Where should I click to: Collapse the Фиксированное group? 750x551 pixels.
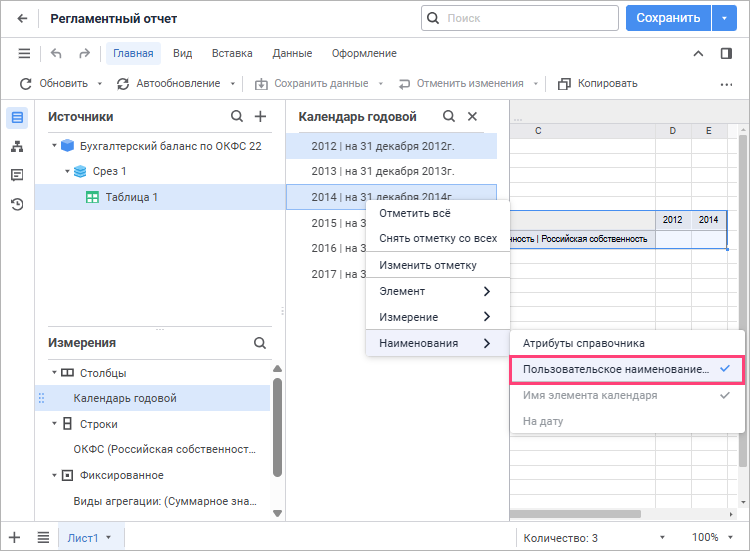[x=54, y=475]
